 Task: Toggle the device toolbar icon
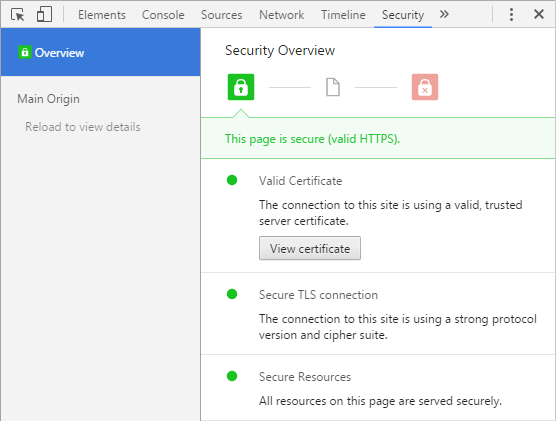point(44,15)
